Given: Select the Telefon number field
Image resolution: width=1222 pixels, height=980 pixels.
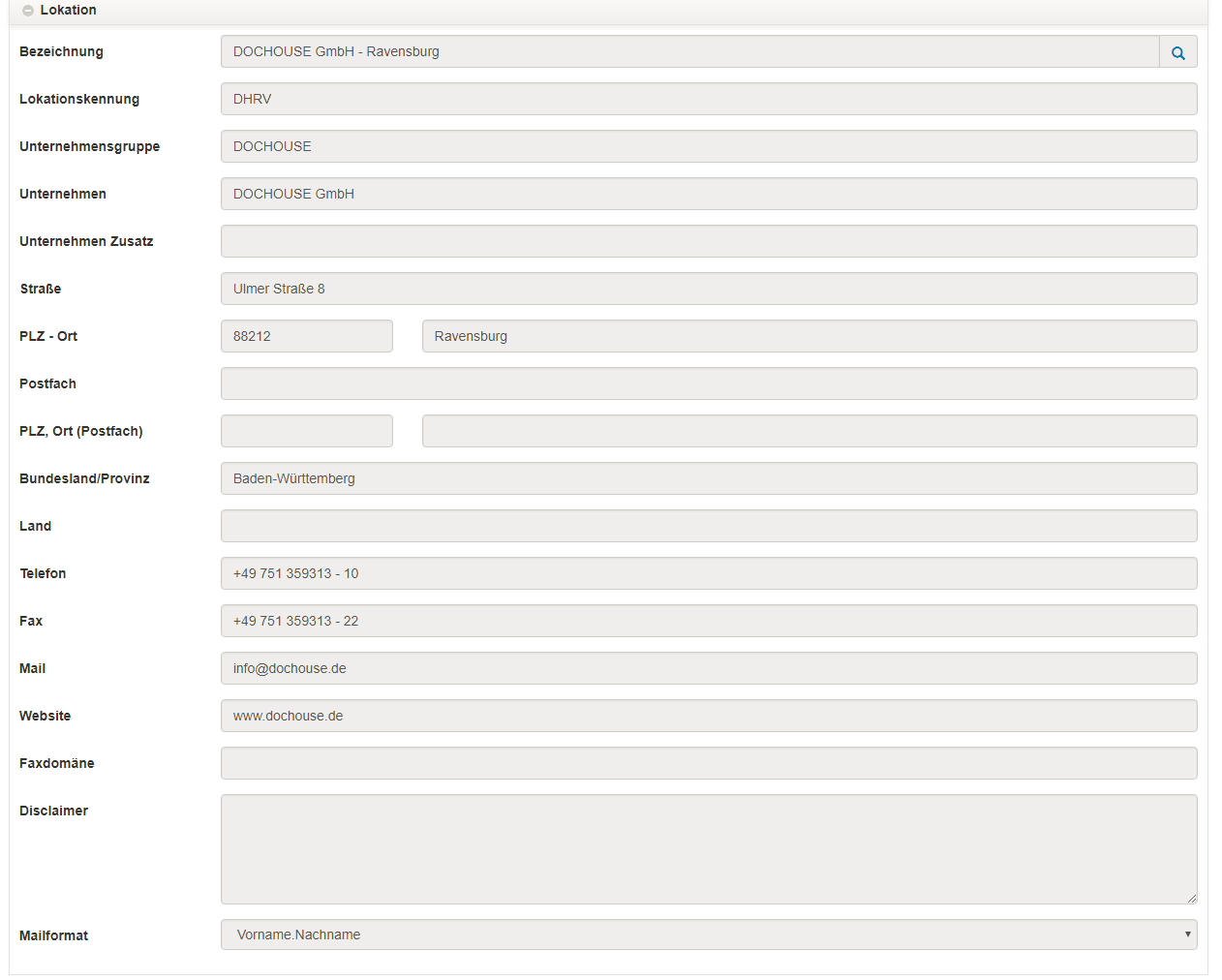Looking at the screenshot, I should click(x=708, y=573).
